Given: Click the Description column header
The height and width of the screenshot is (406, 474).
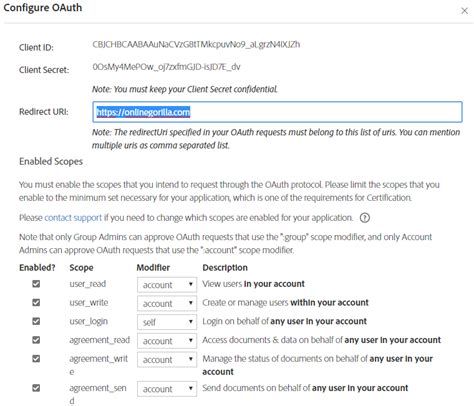Looking at the screenshot, I should 225,267.
